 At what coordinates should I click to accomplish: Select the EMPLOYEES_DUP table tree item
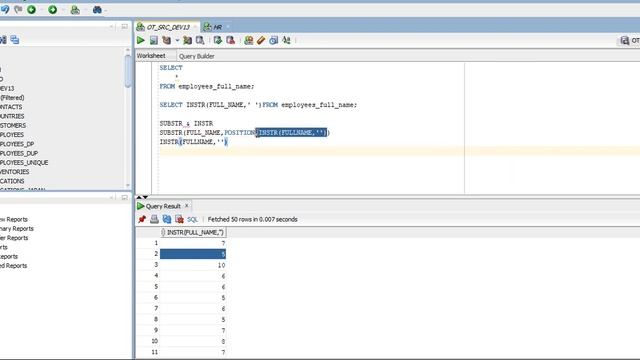(19, 153)
